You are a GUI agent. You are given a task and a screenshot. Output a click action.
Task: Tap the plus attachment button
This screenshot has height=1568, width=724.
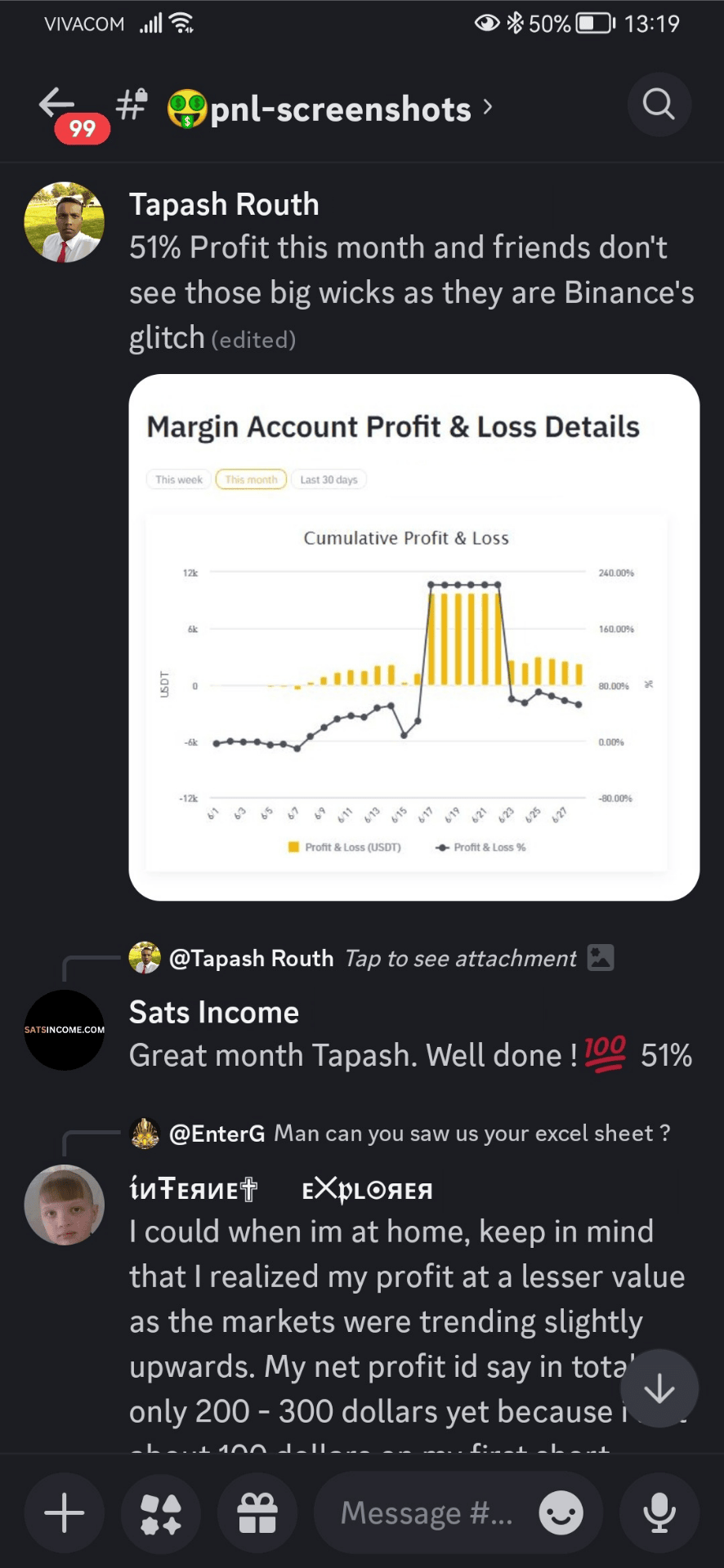[65, 1513]
